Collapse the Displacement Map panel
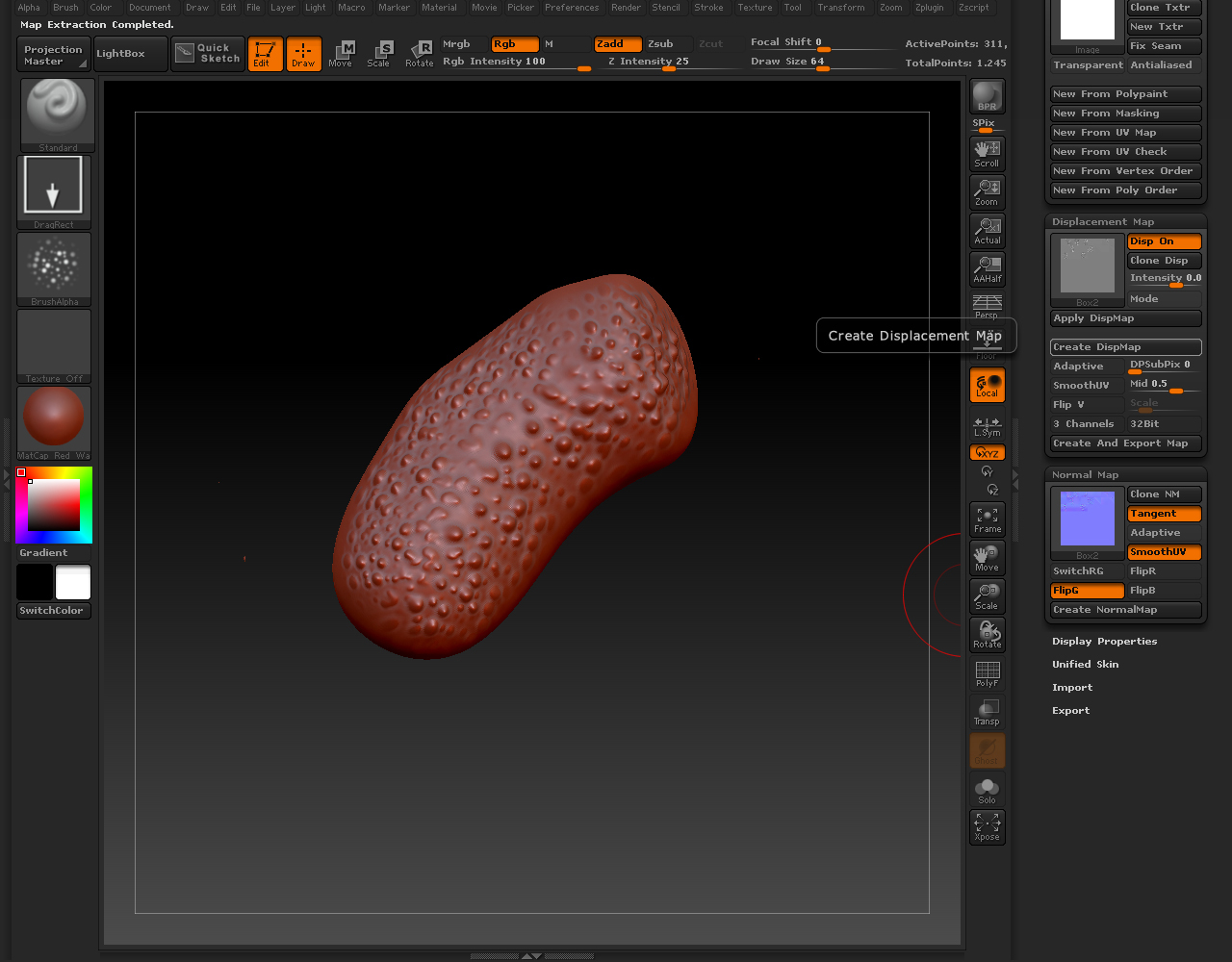The width and height of the screenshot is (1232, 962). 1102,222
